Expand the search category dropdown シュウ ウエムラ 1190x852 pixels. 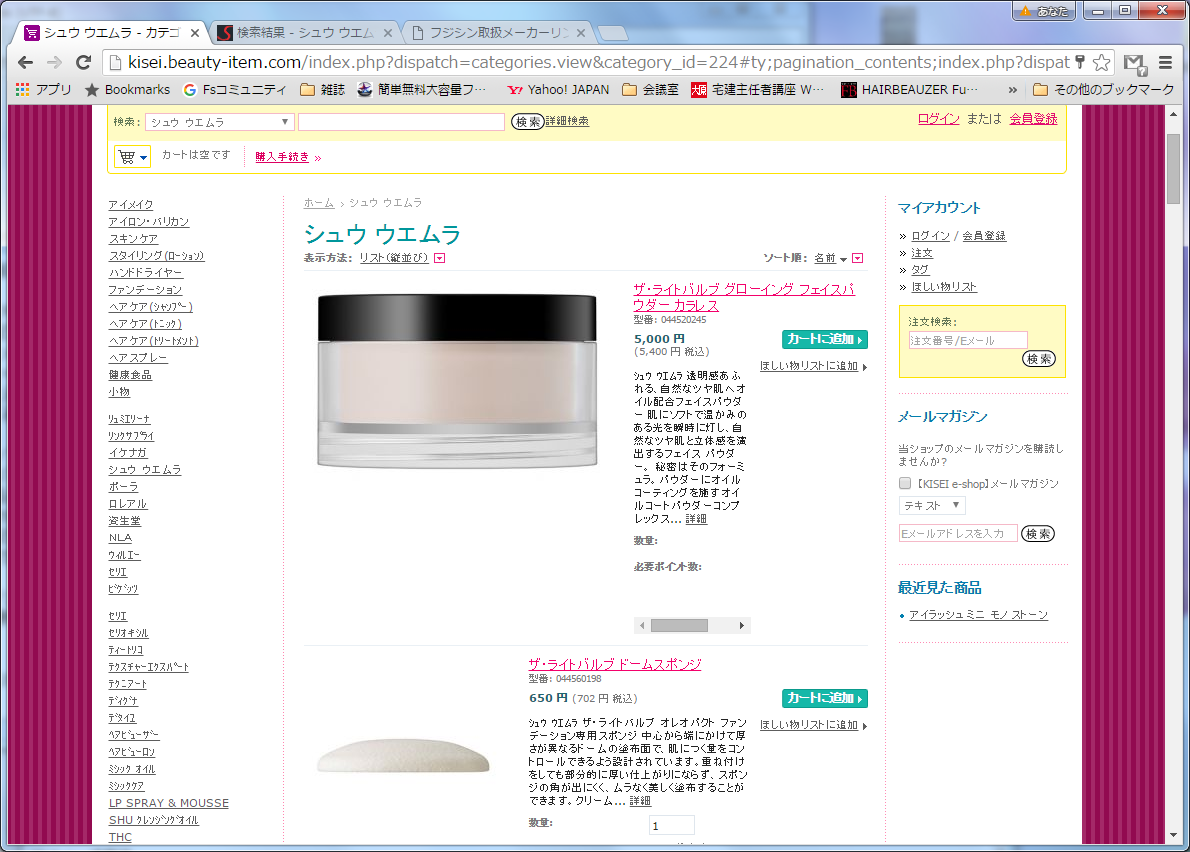tap(220, 122)
